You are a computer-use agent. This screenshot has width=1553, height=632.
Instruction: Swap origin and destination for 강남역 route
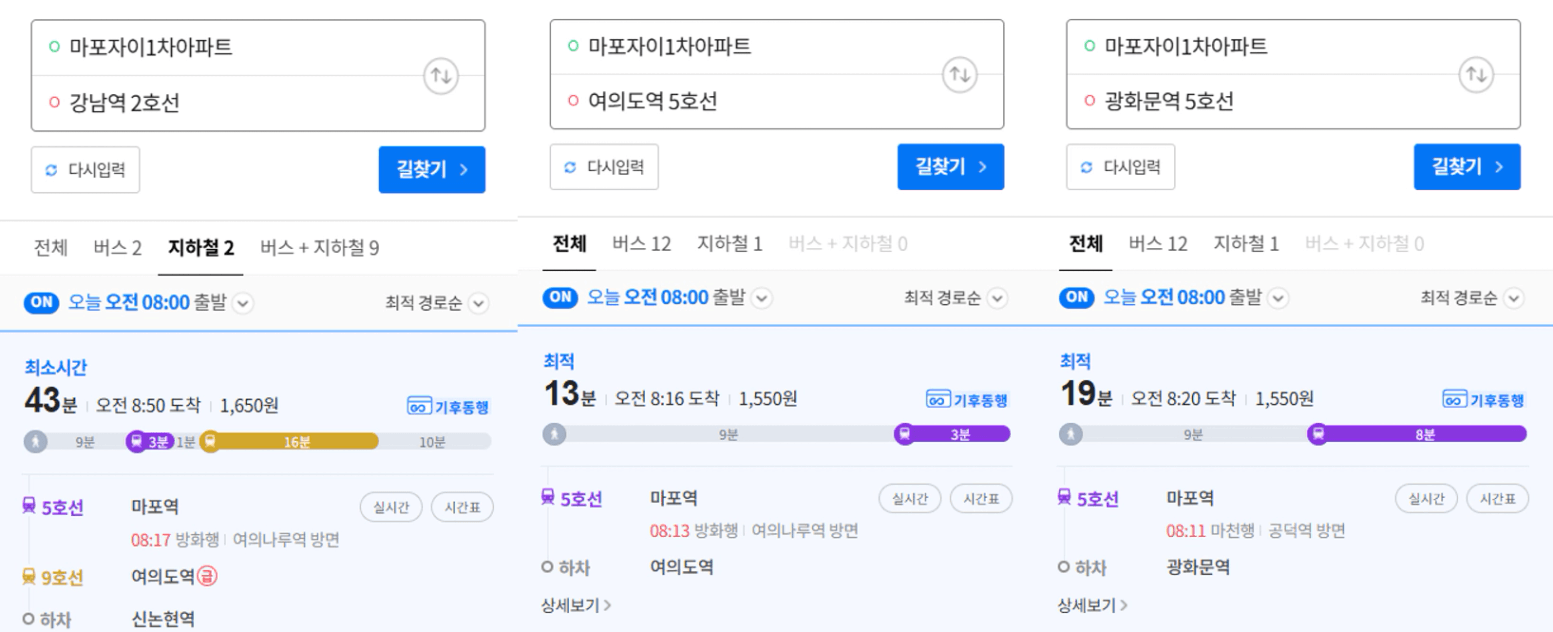tap(440, 76)
